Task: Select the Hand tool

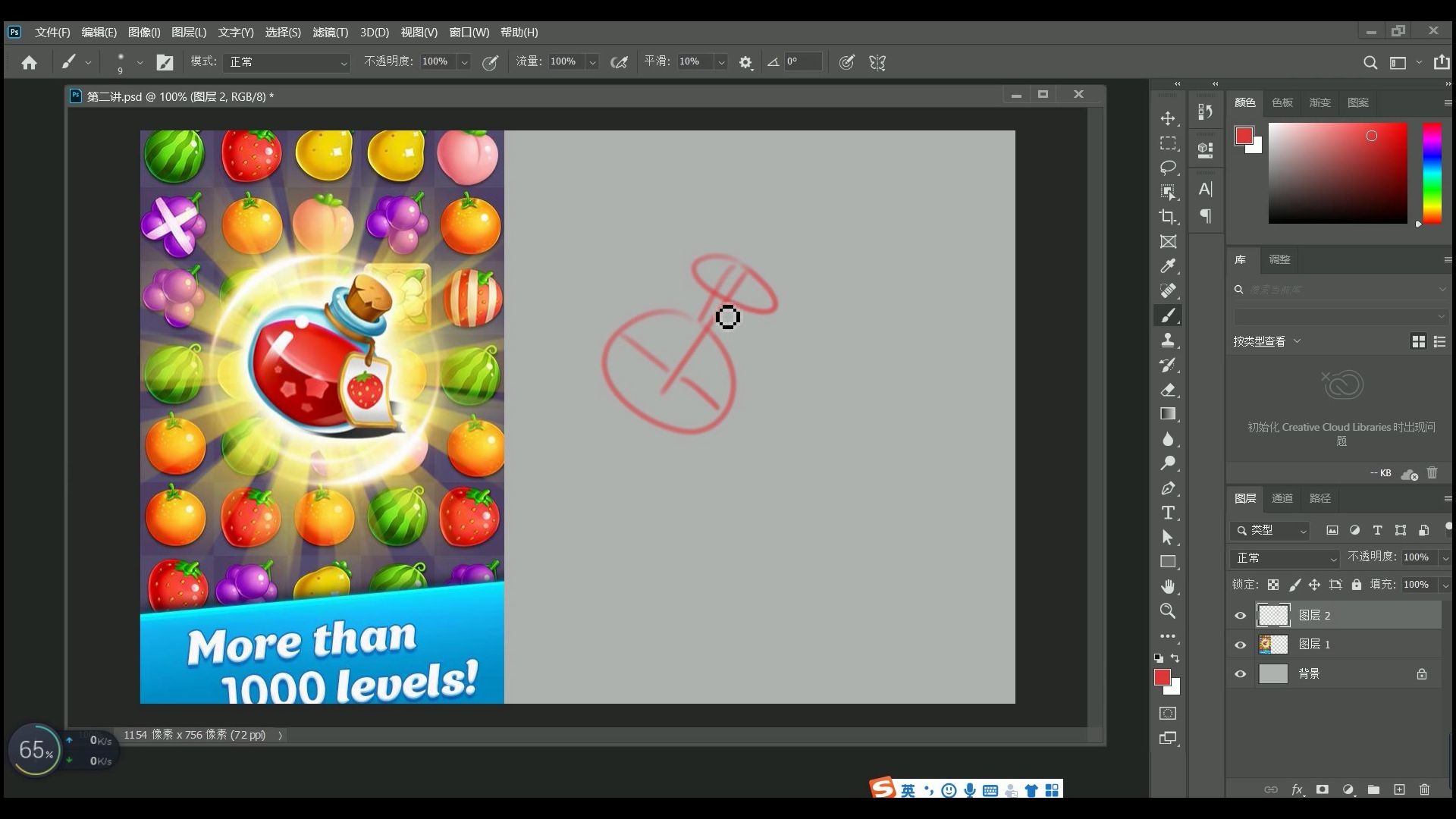Action: click(x=1168, y=586)
